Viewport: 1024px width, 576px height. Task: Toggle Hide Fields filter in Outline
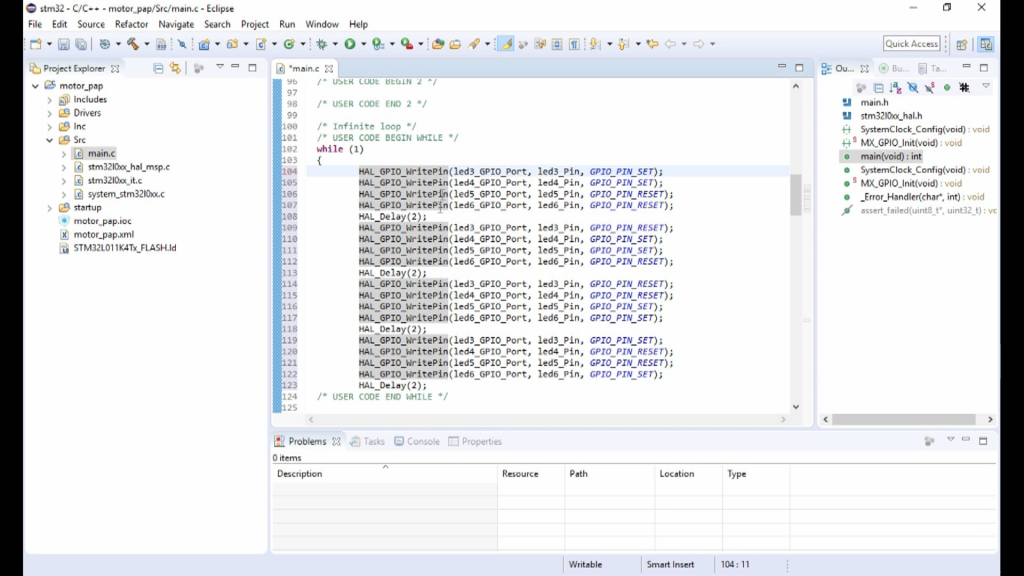coord(913,88)
